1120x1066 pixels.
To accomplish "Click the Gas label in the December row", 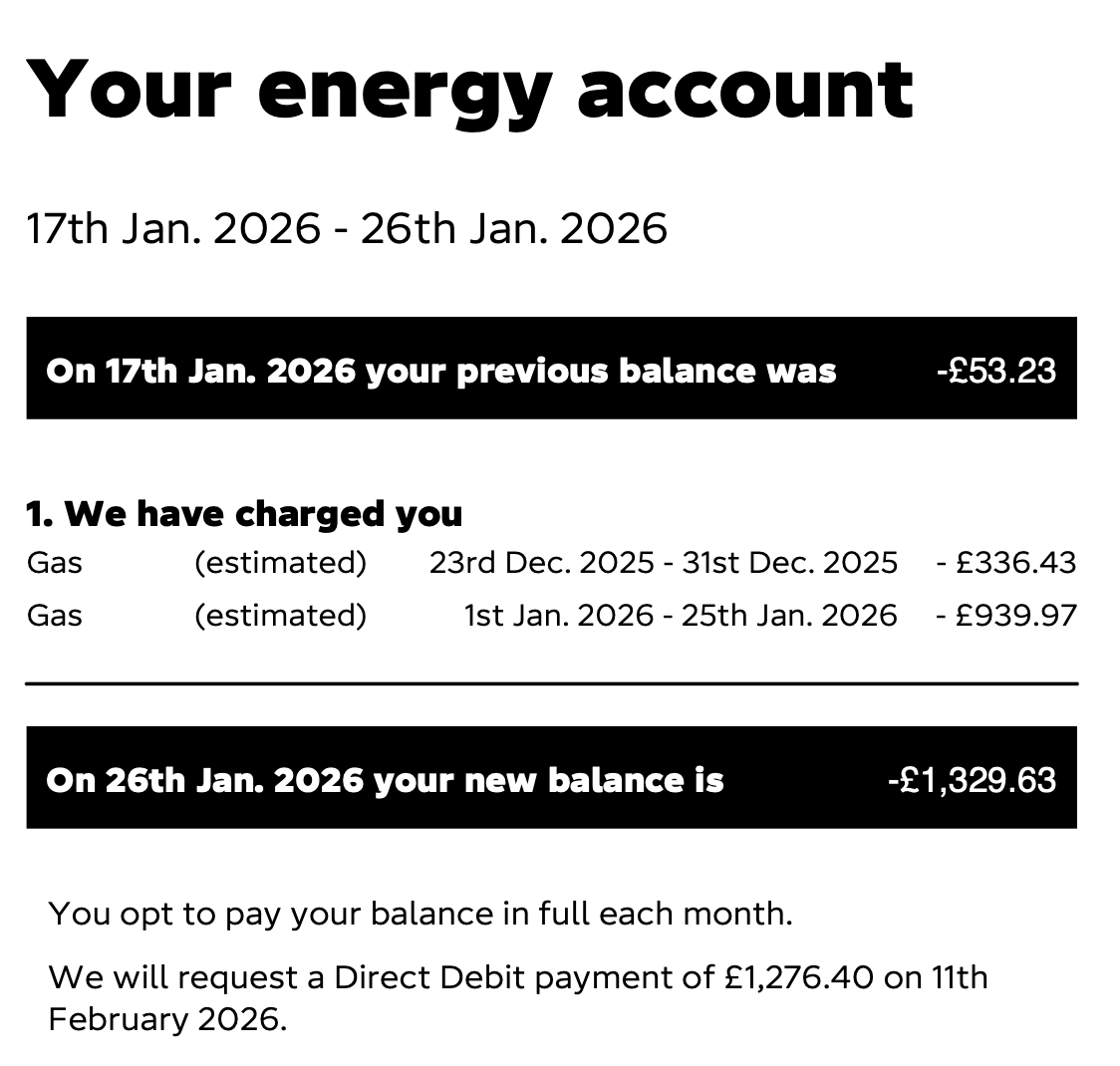I will coord(55,563).
